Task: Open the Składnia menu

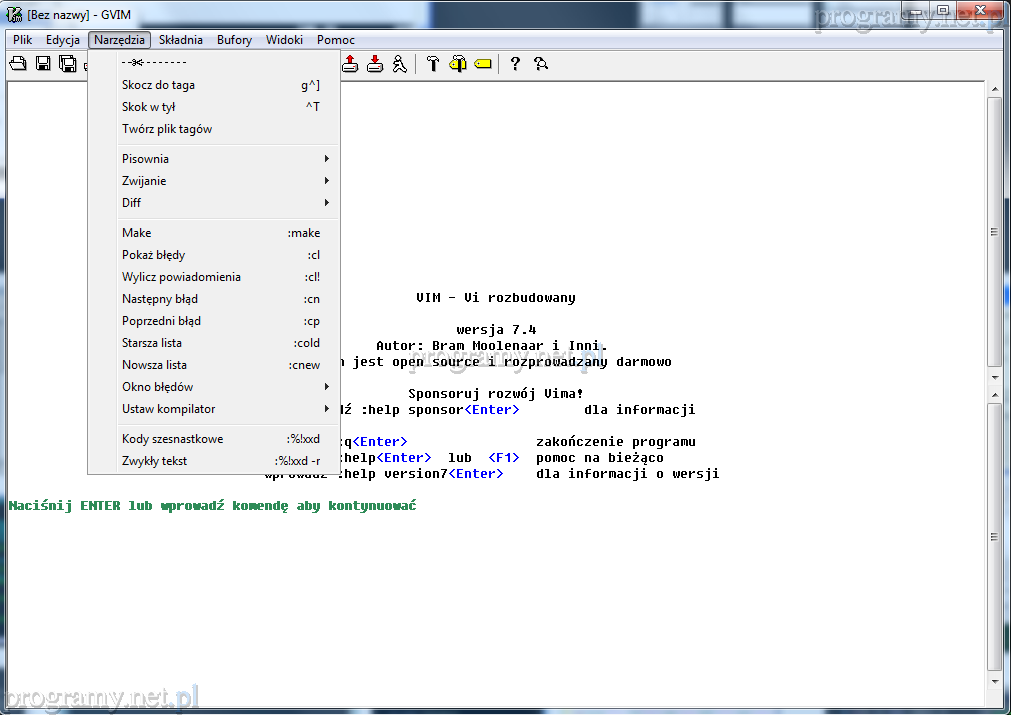Action: [x=180, y=40]
